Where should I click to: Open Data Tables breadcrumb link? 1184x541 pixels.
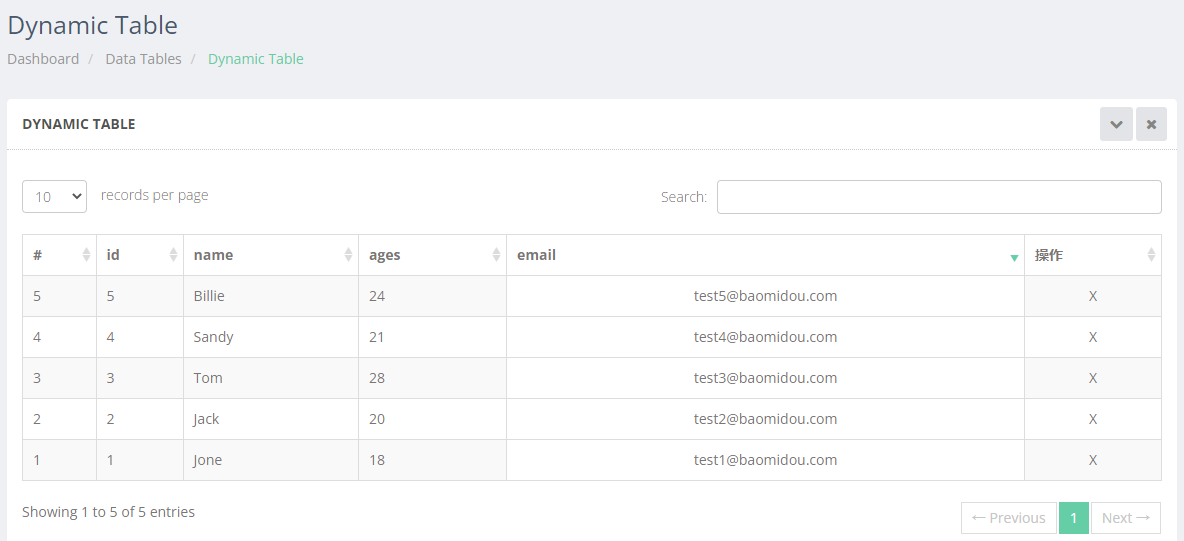pos(143,59)
